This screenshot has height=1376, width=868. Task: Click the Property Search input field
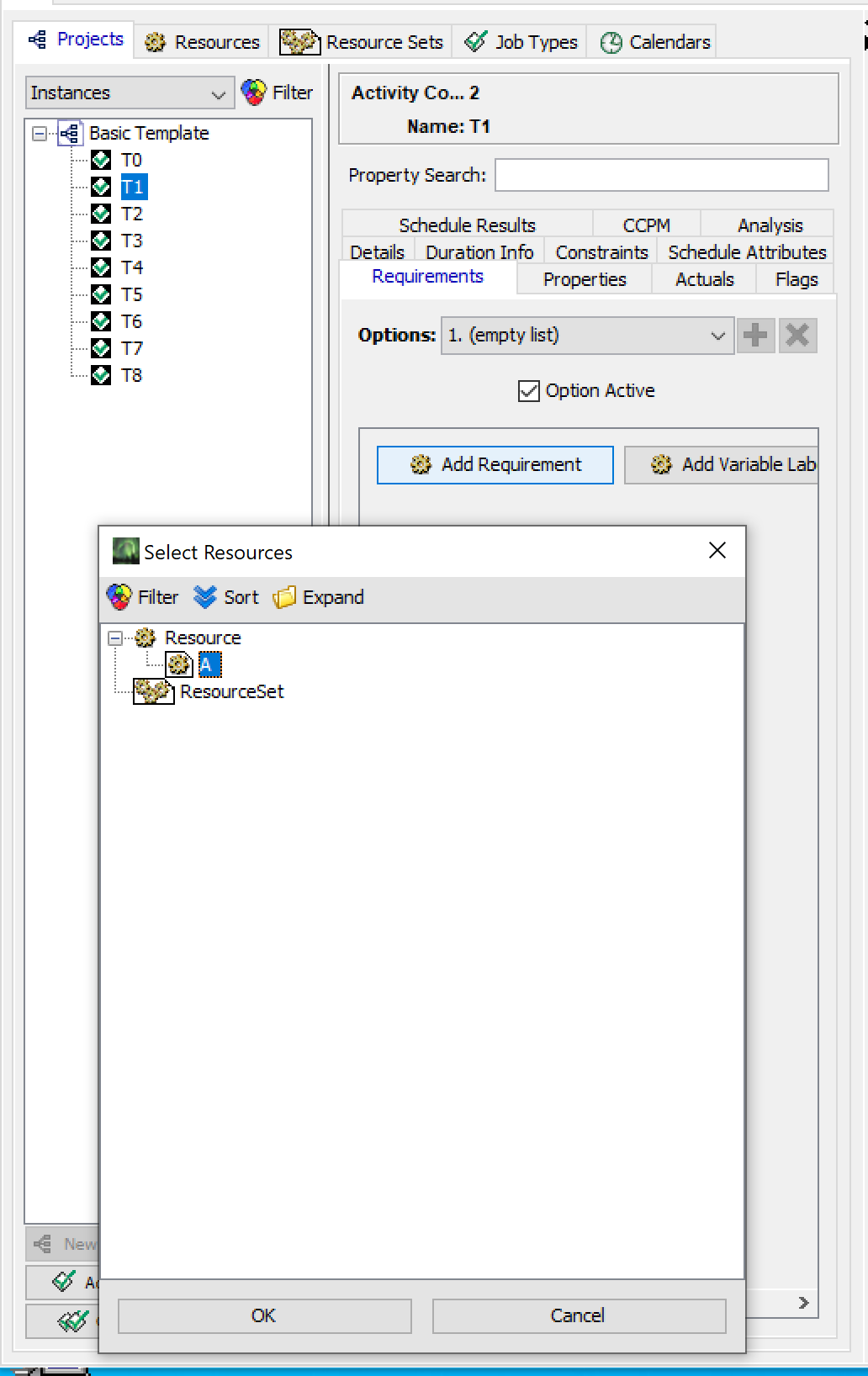pyautogui.click(x=661, y=175)
